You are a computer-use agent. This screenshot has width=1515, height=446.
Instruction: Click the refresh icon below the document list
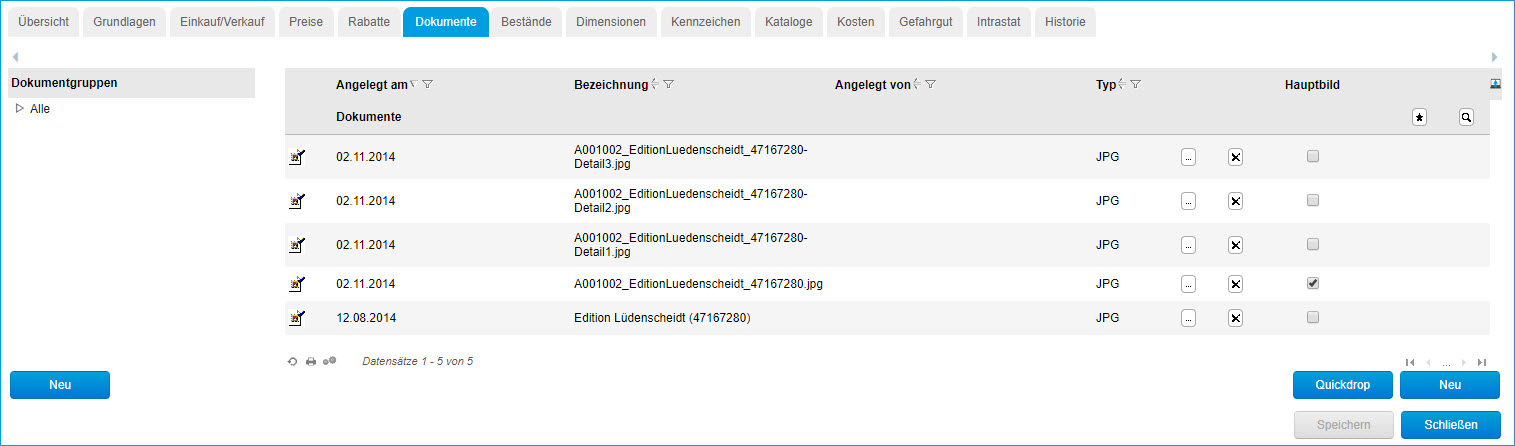coord(293,361)
